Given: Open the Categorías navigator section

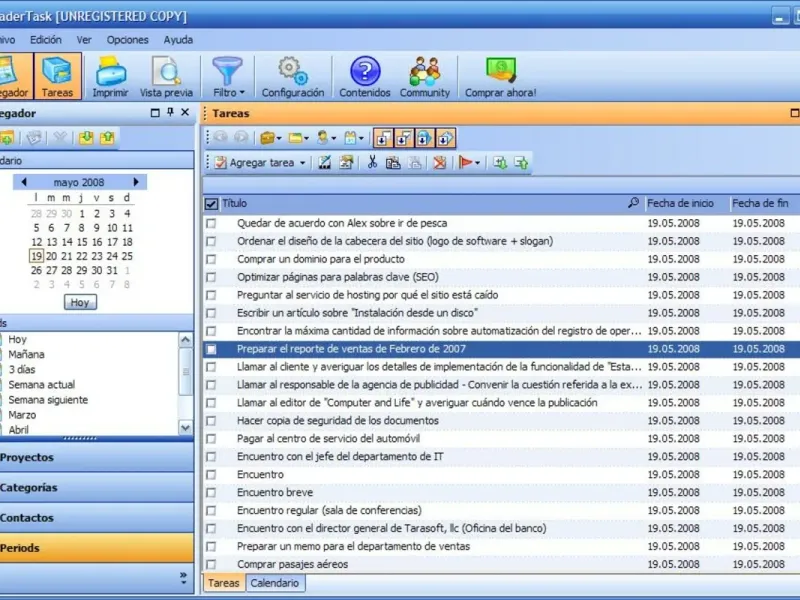Looking at the screenshot, I should (96, 487).
